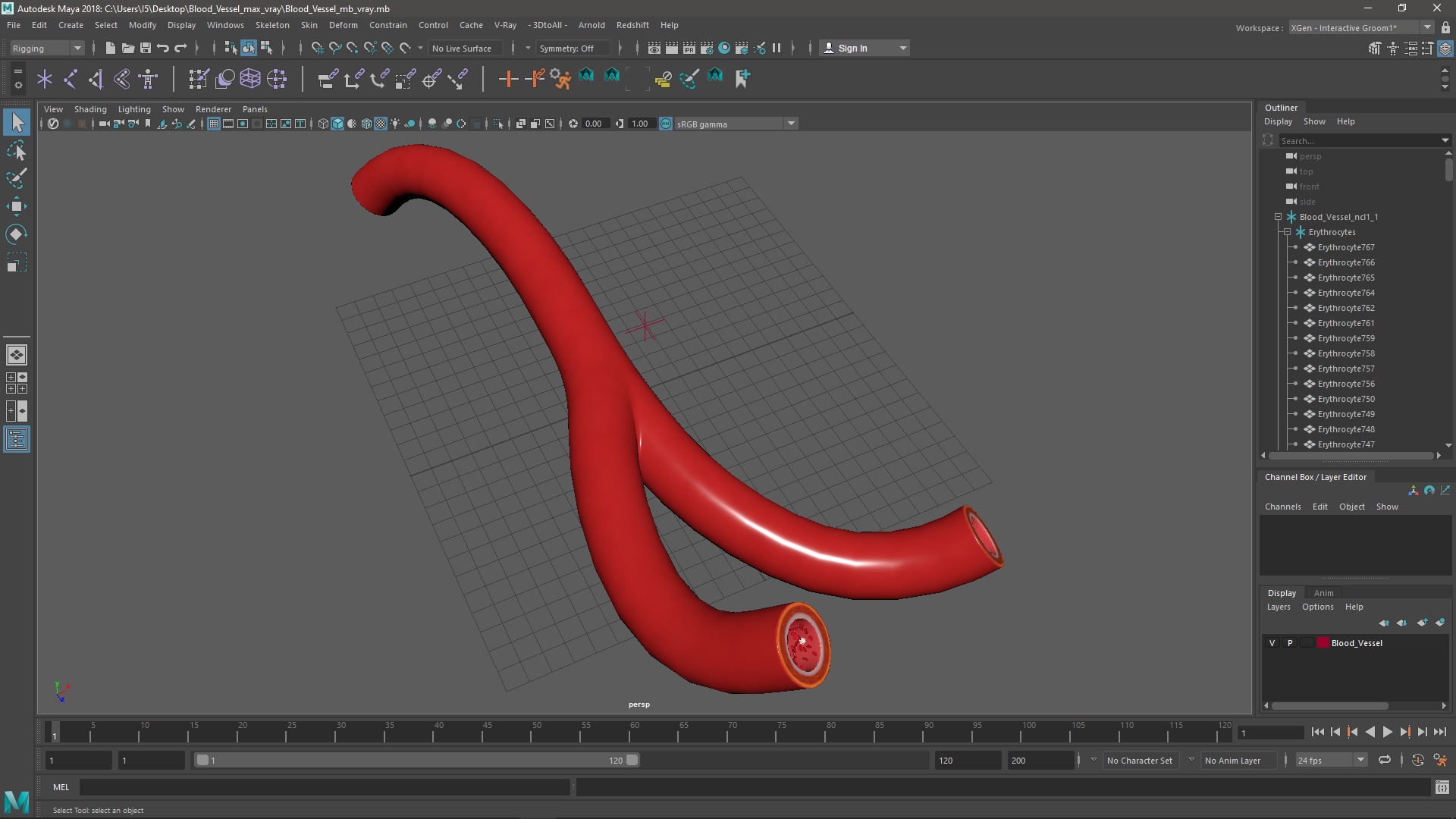1456x819 pixels.
Task: Click the Open Scene folder icon
Action: pos(127,48)
